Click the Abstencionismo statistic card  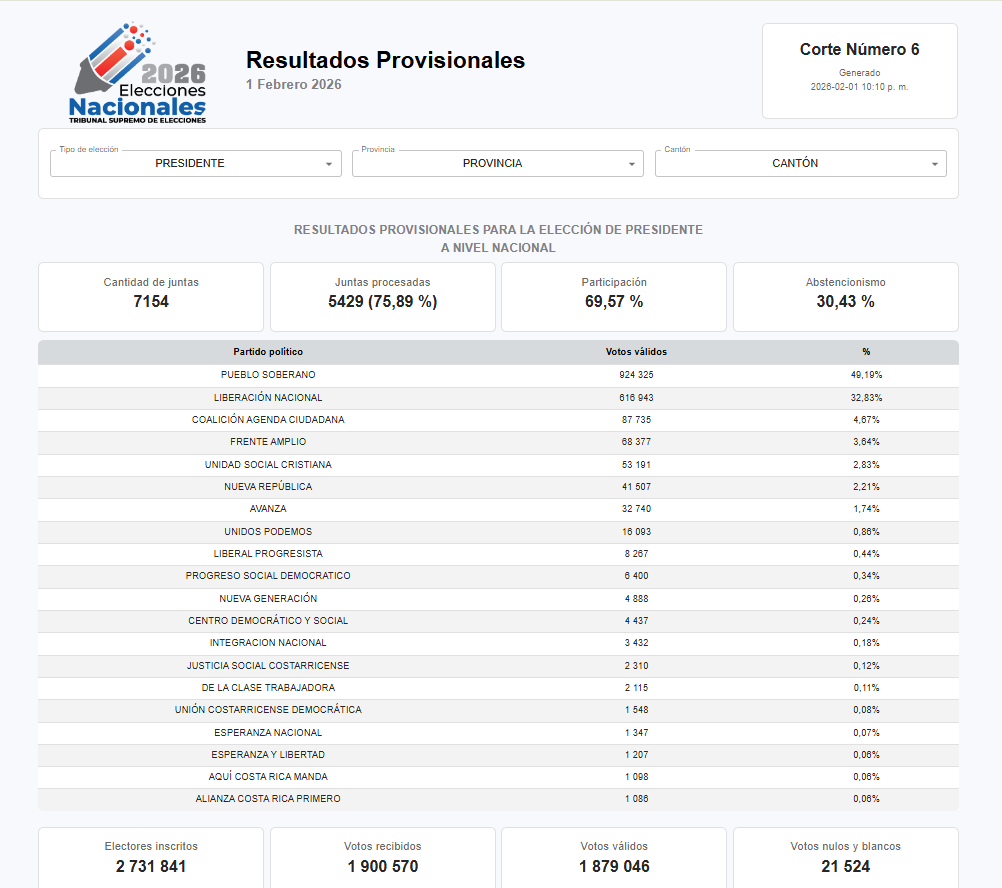click(x=845, y=296)
